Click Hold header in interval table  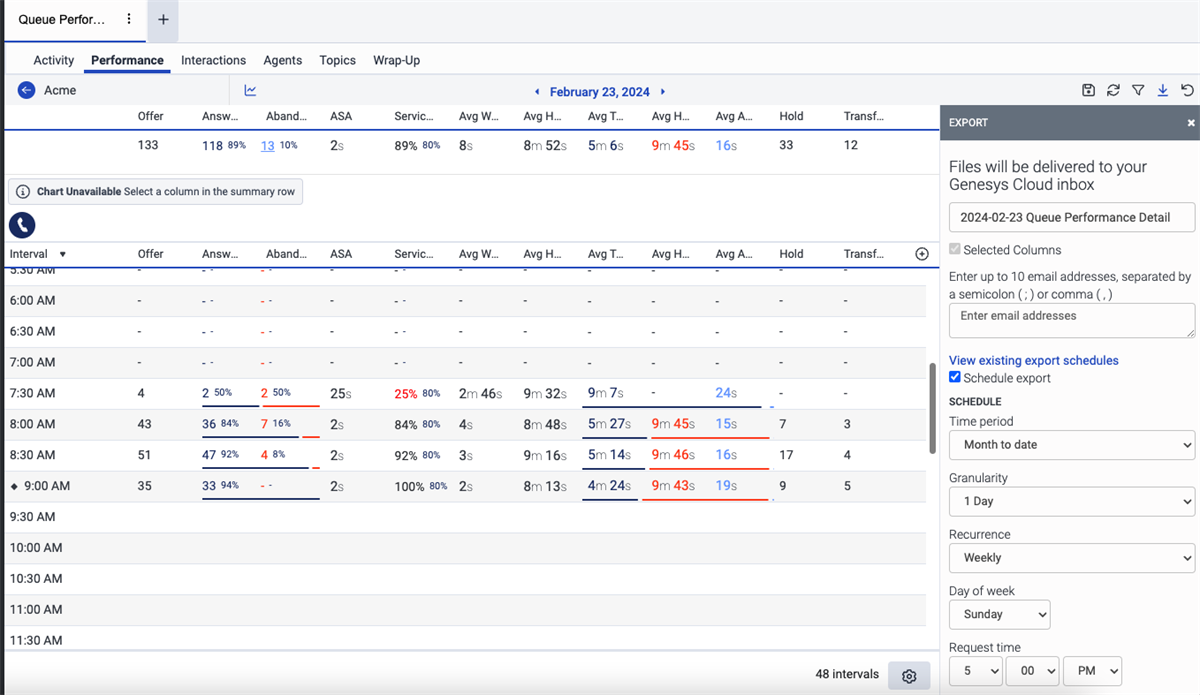(791, 254)
